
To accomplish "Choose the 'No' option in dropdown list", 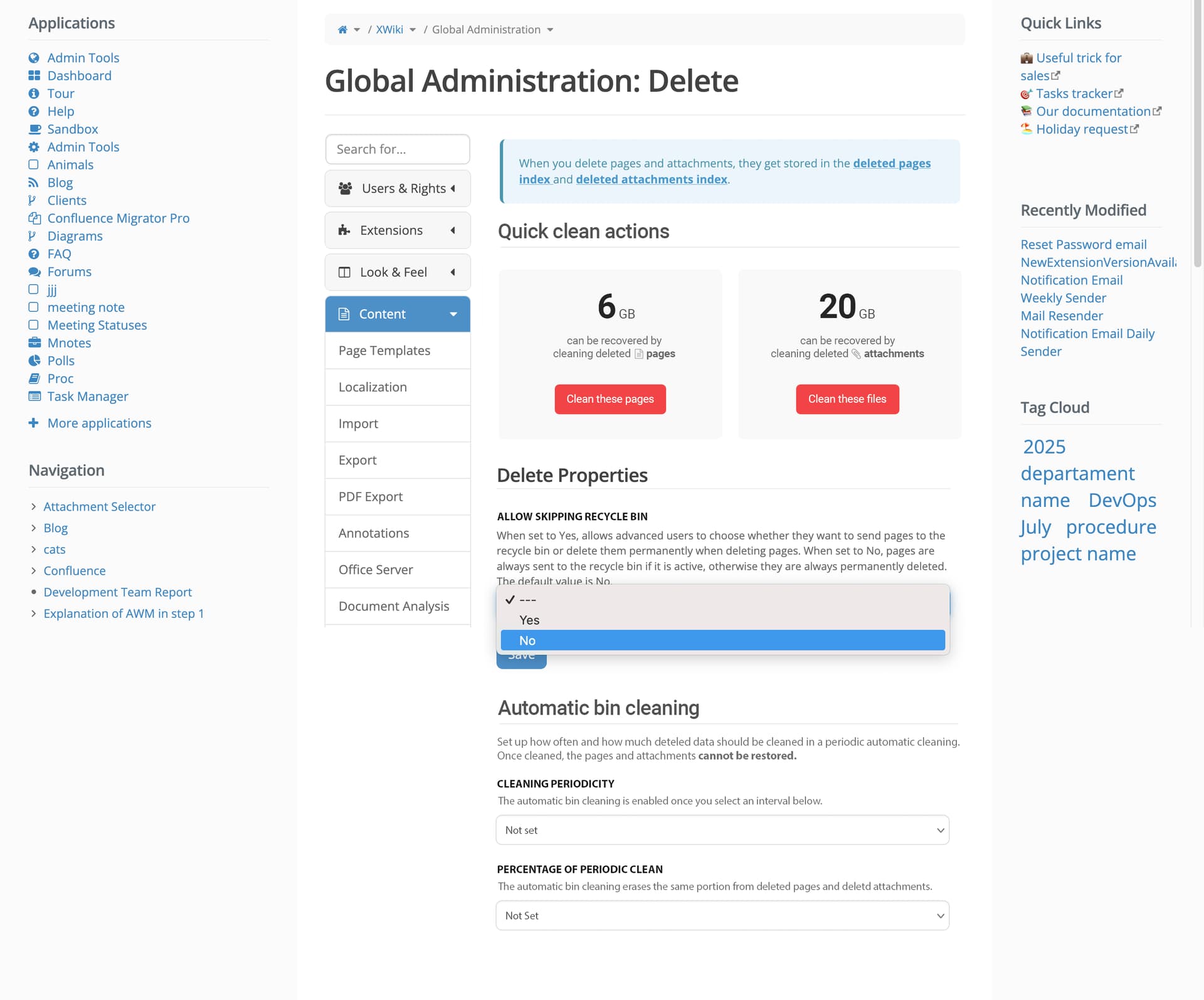I will pos(722,641).
